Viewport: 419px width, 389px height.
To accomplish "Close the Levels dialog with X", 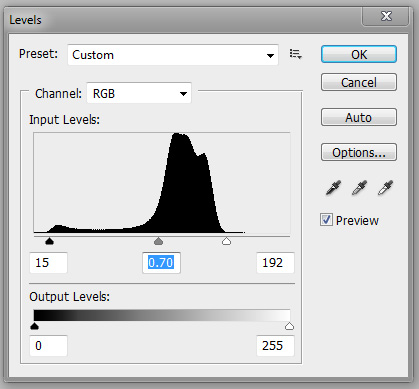I will 386,16.
